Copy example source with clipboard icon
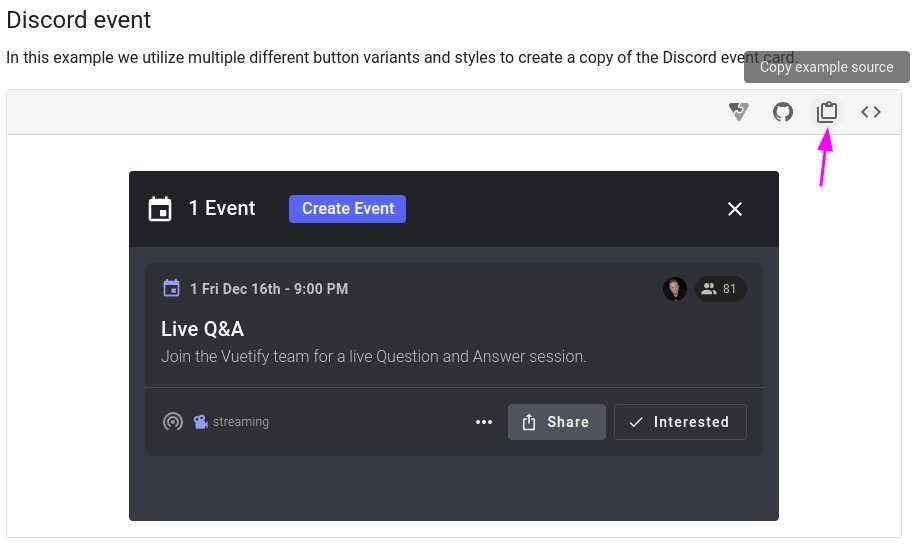The width and height of the screenshot is (915, 549). (827, 111)
